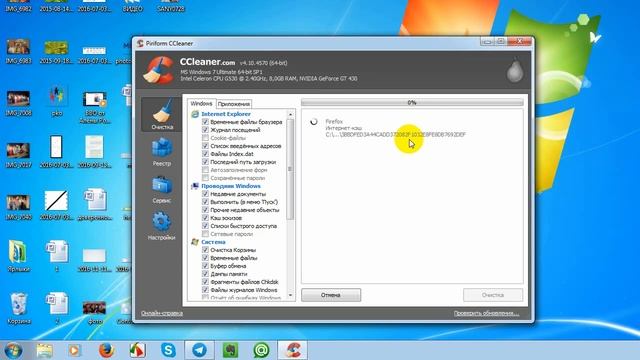Toggle Временные файлы under Система
The height and width of the screenshot is (360, 640).
pos(205,258)
